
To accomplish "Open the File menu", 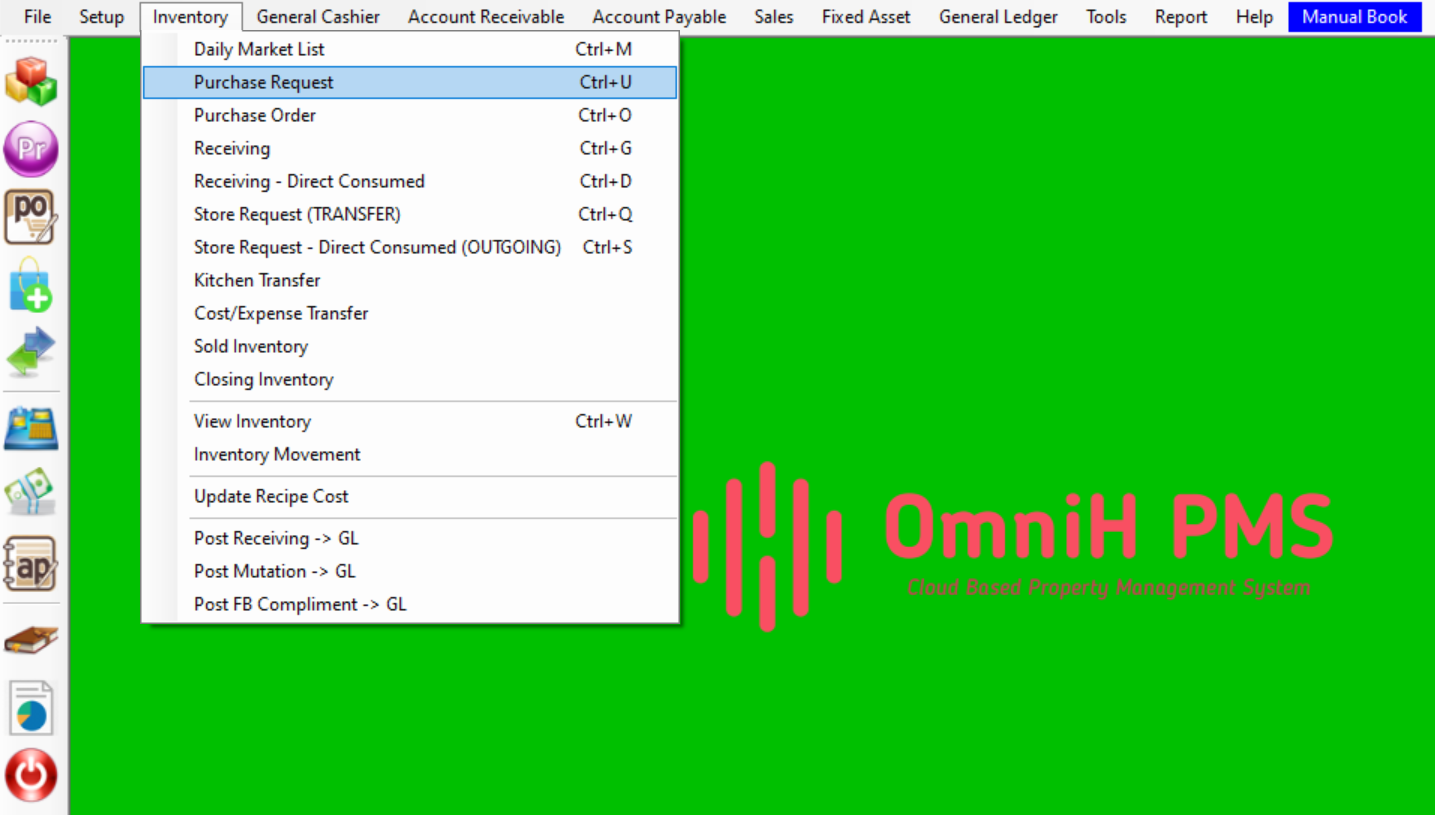I will [37, 17].
